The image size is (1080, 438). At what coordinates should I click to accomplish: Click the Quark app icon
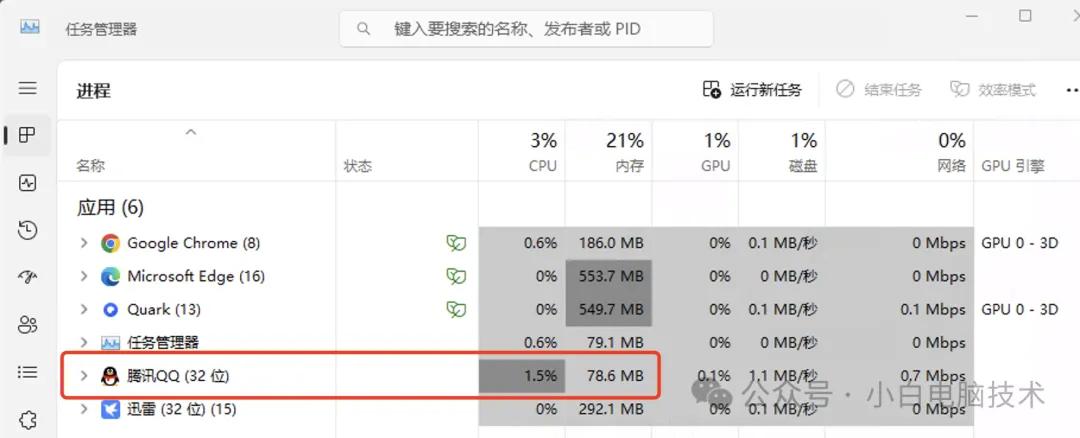pyautogui.click(x=110, y=309)
